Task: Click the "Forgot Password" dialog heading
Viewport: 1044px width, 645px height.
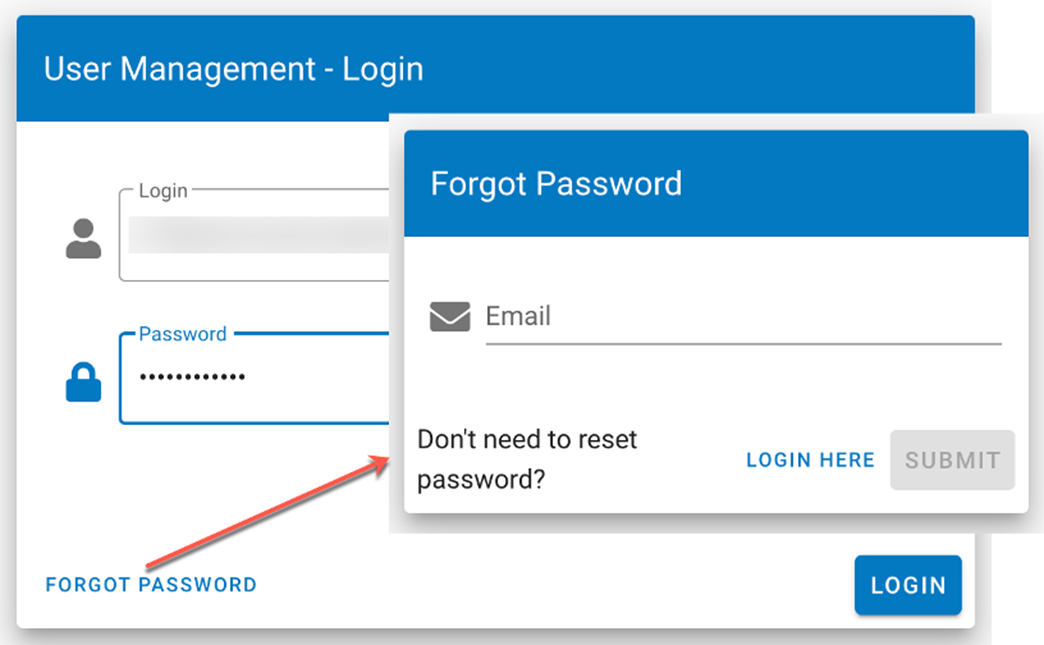Action: click(x=556, y=184)
